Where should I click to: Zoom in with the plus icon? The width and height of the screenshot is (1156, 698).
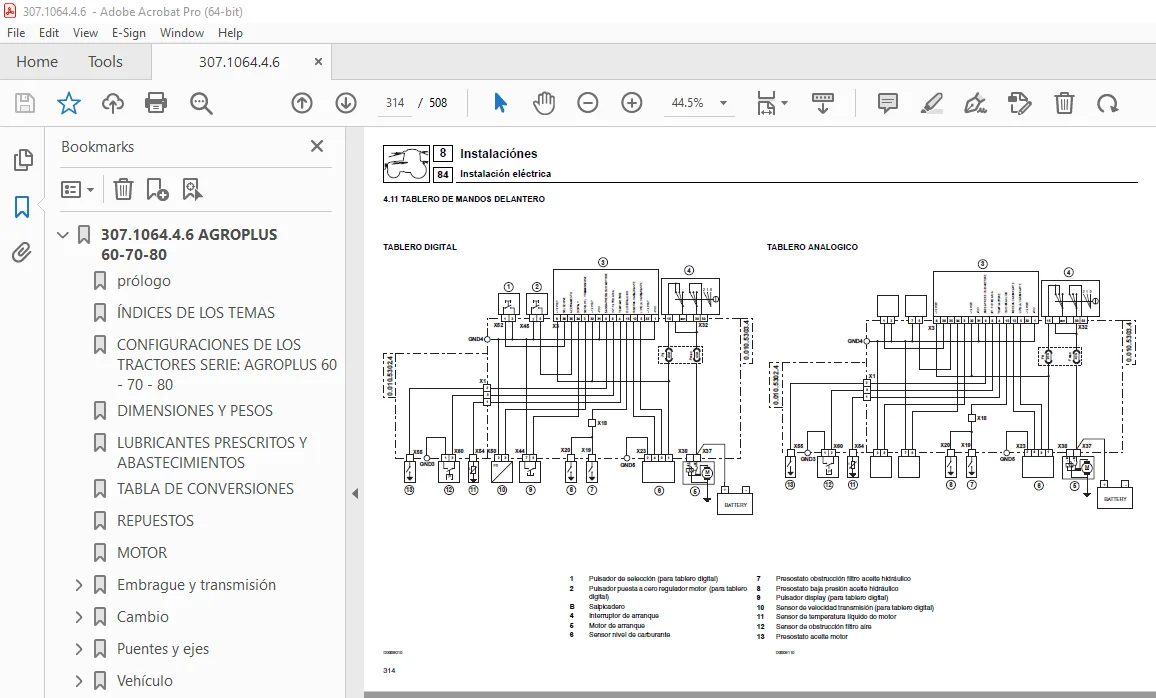coord(632,103)
